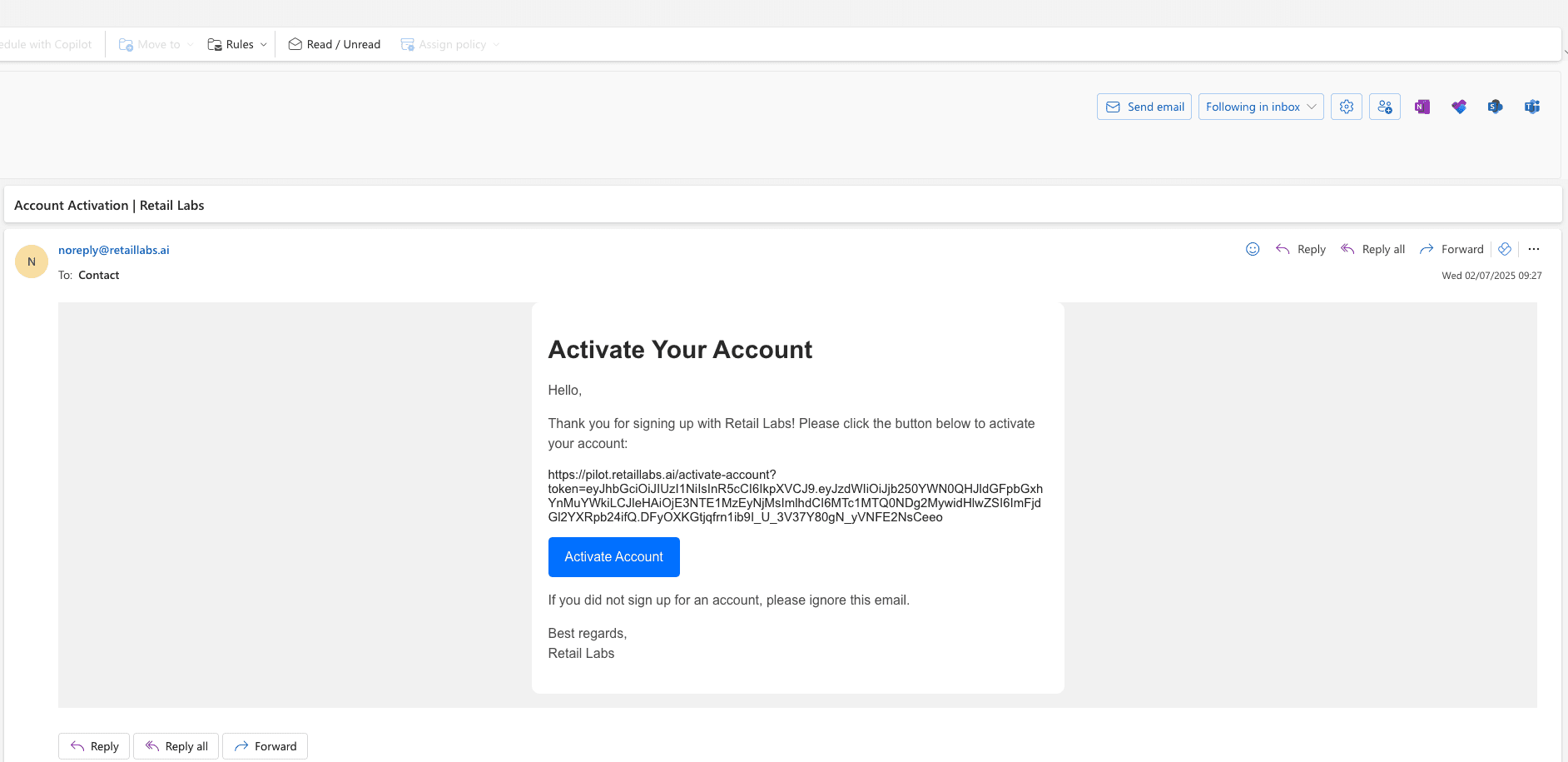The image size is (1568, 762).
Task: Click the Contact recipient name
Action: (x=99, y=275)
